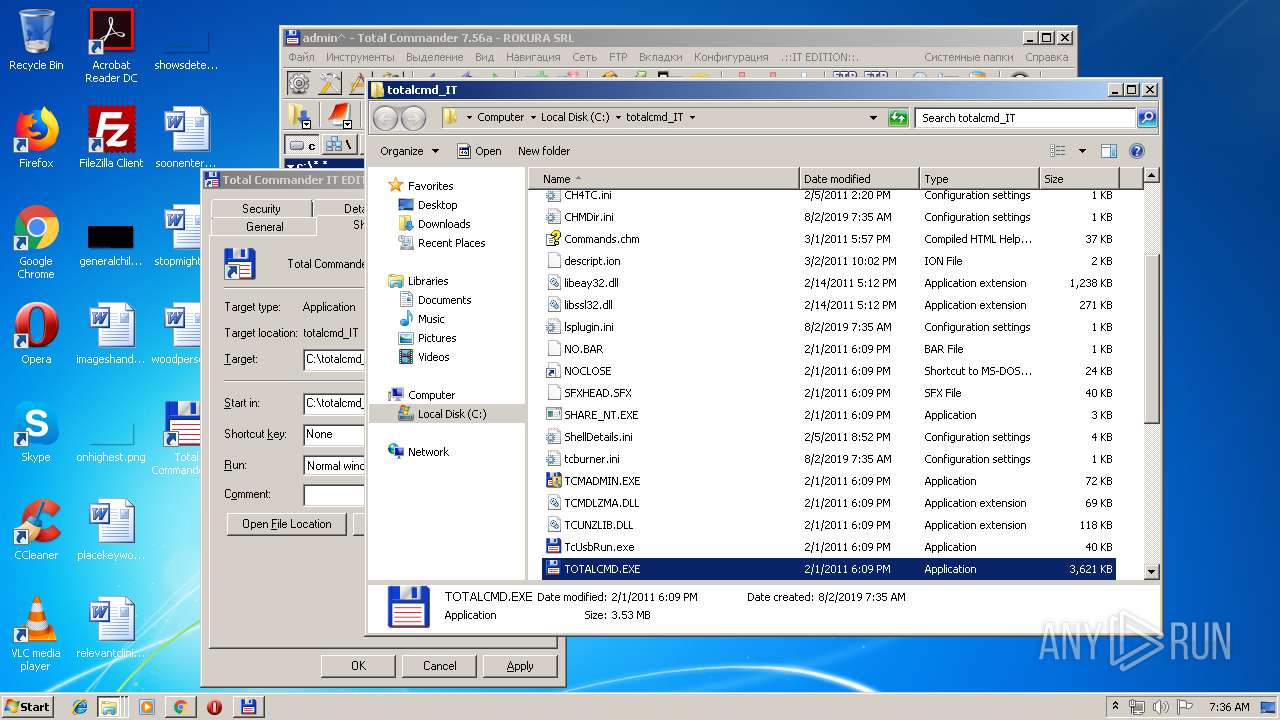The width and height of the screenshot is (1280, 720).
Task: Sort by the Date modified column header
Action: point(859,179)
